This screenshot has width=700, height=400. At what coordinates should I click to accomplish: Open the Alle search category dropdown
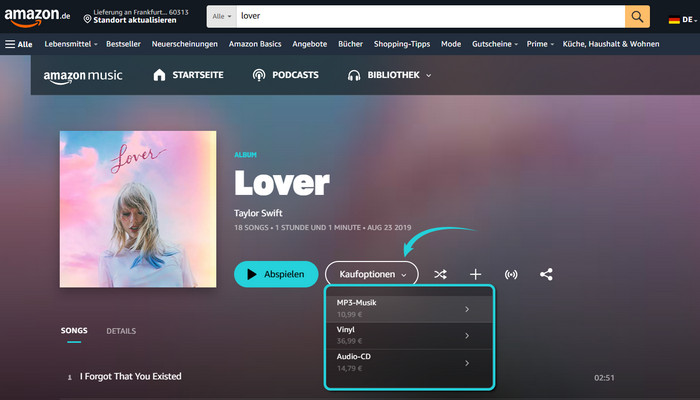[x=222, y=17]
